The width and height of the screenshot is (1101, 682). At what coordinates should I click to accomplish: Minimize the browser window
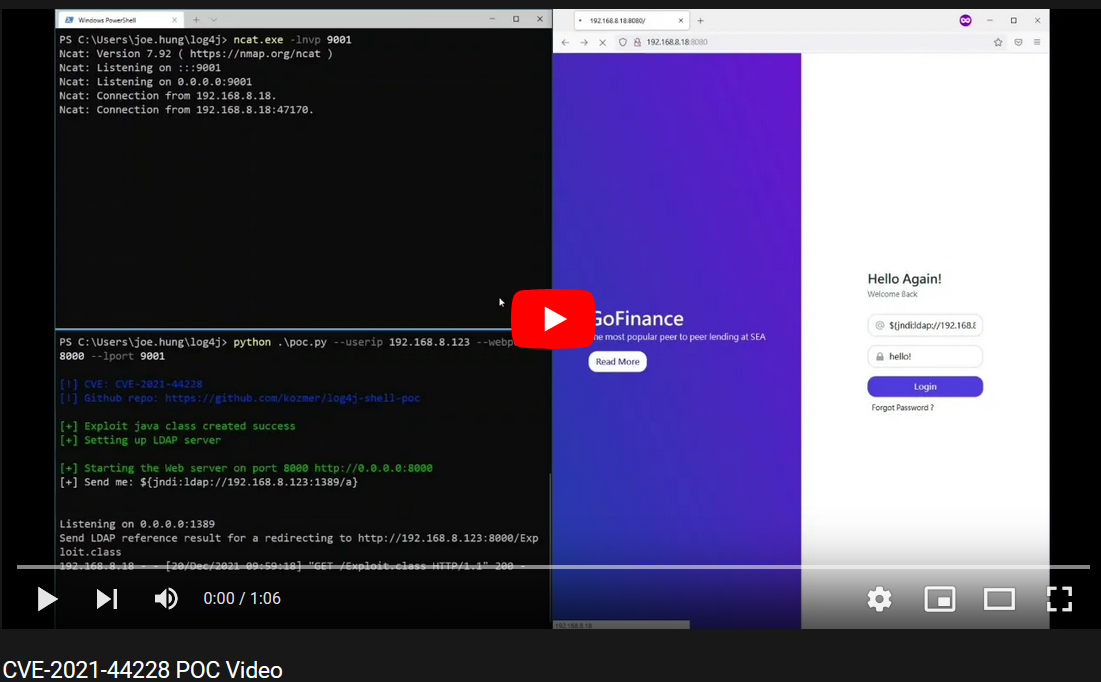[x=989, y=20]
